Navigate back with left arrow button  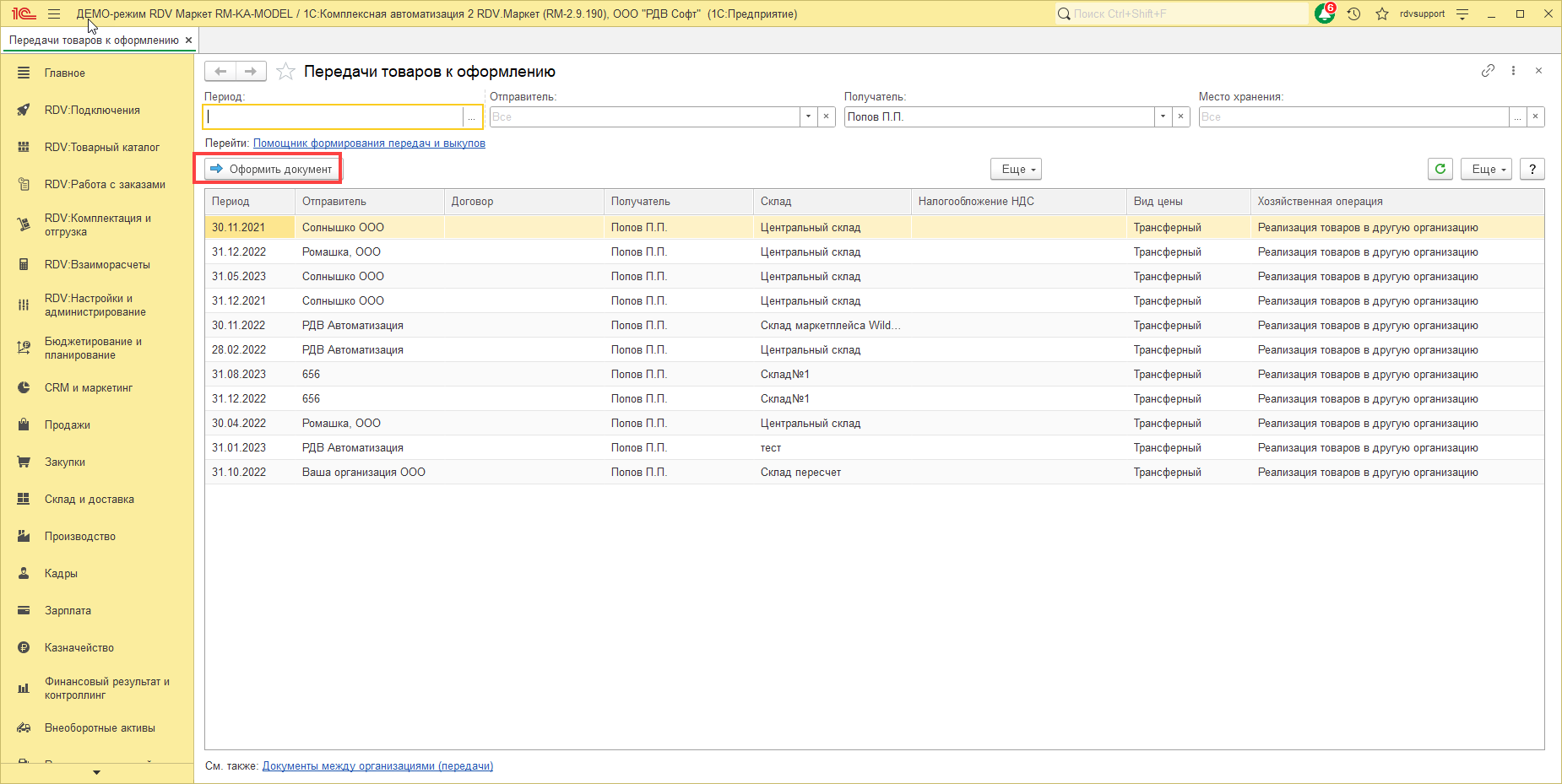(x=220, y=72)
